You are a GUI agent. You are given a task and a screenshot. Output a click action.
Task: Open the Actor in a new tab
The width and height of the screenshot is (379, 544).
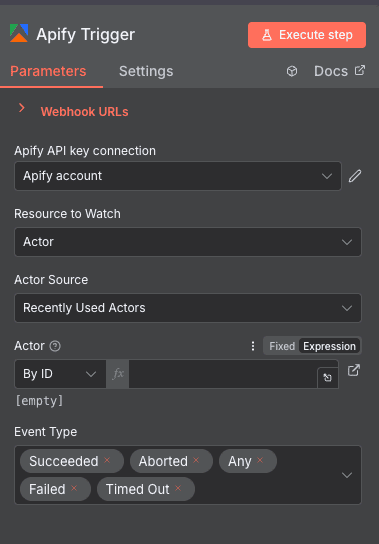[354, 370]
